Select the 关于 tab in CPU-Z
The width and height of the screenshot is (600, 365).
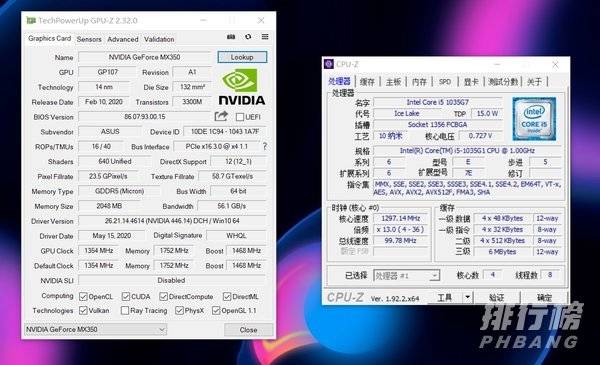(x=535, y=81)
